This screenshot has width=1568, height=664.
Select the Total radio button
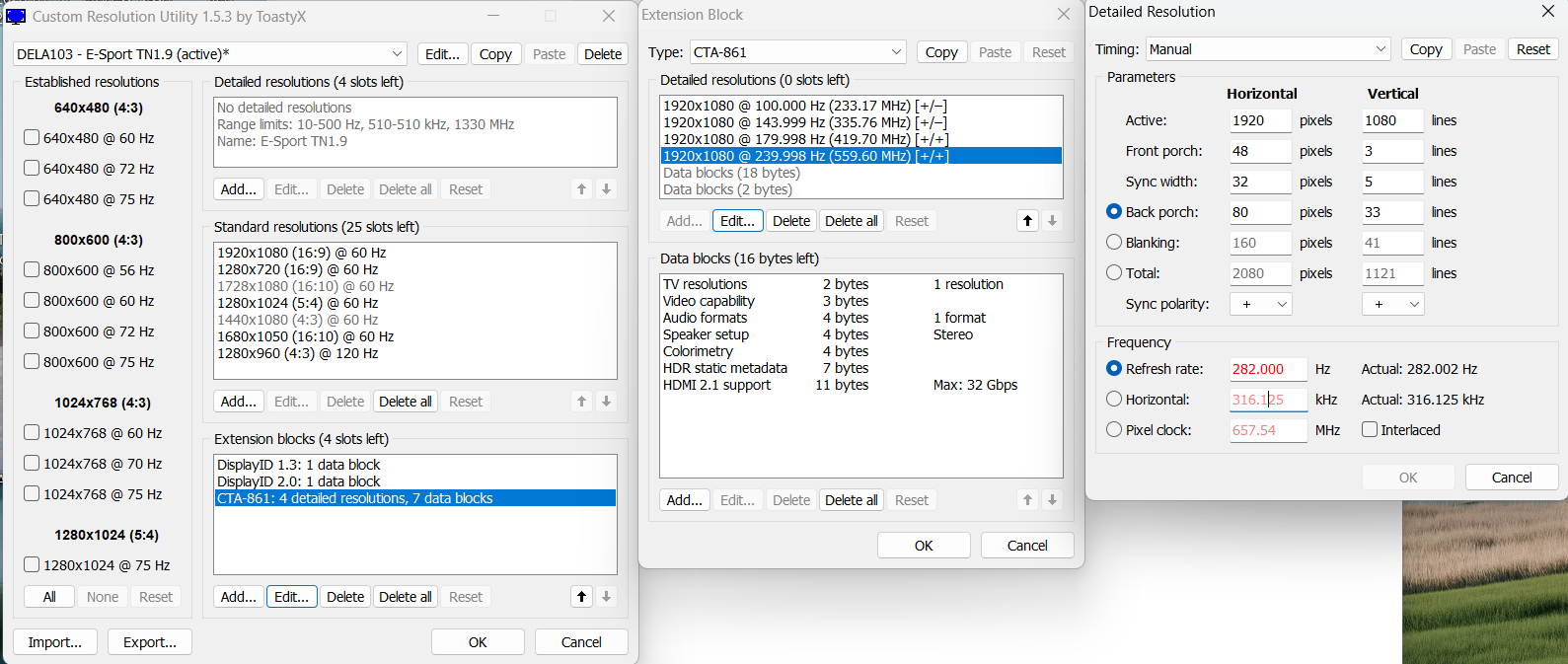[x=1114, y=273]
